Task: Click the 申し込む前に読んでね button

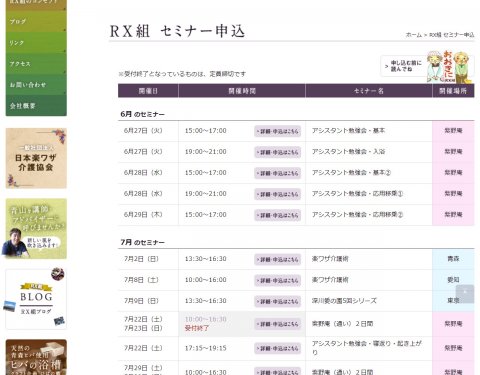Action: tap(403, 66)
